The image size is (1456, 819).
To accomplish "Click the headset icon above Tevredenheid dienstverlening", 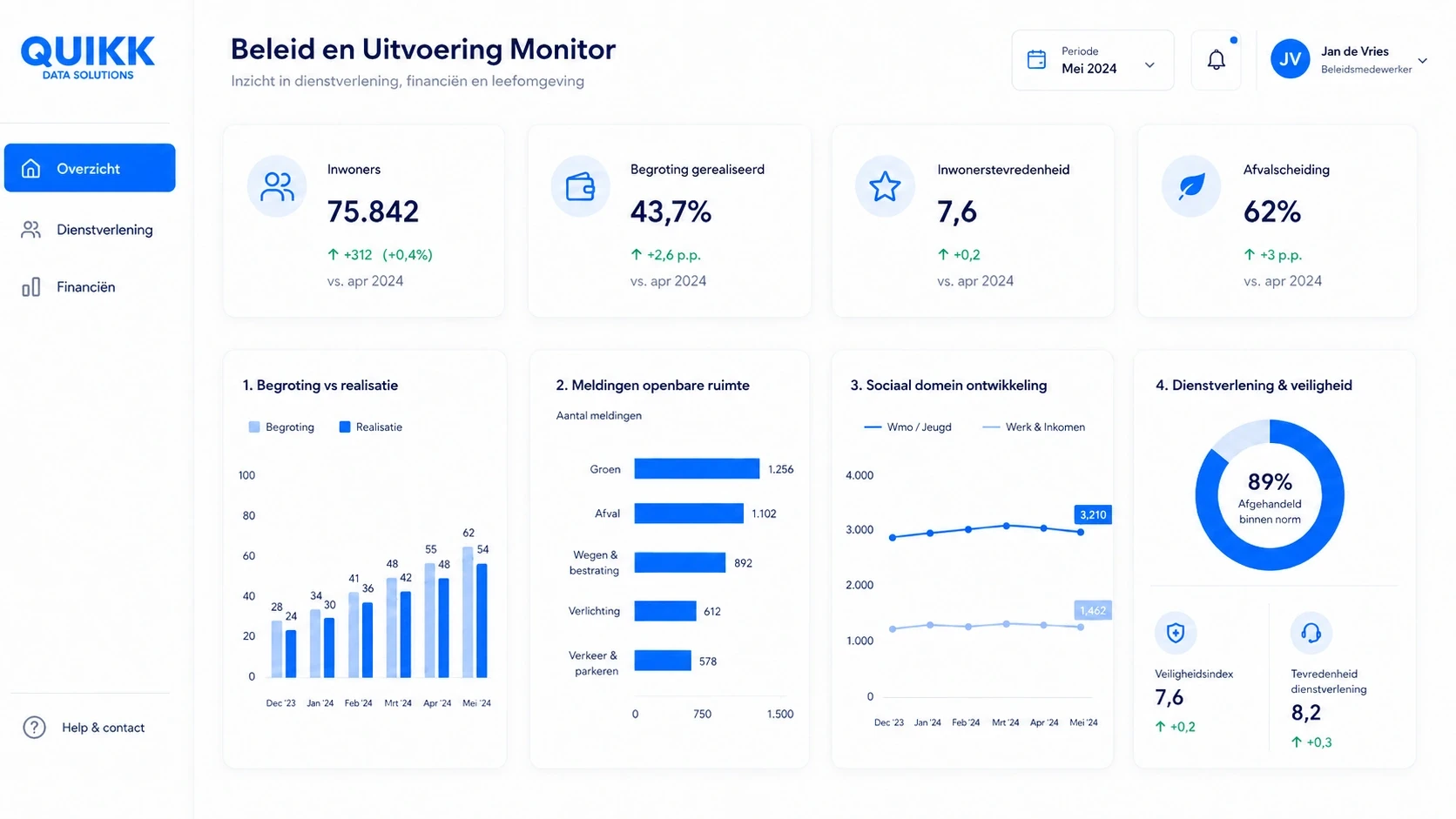I will click(x=1311, y=633).
